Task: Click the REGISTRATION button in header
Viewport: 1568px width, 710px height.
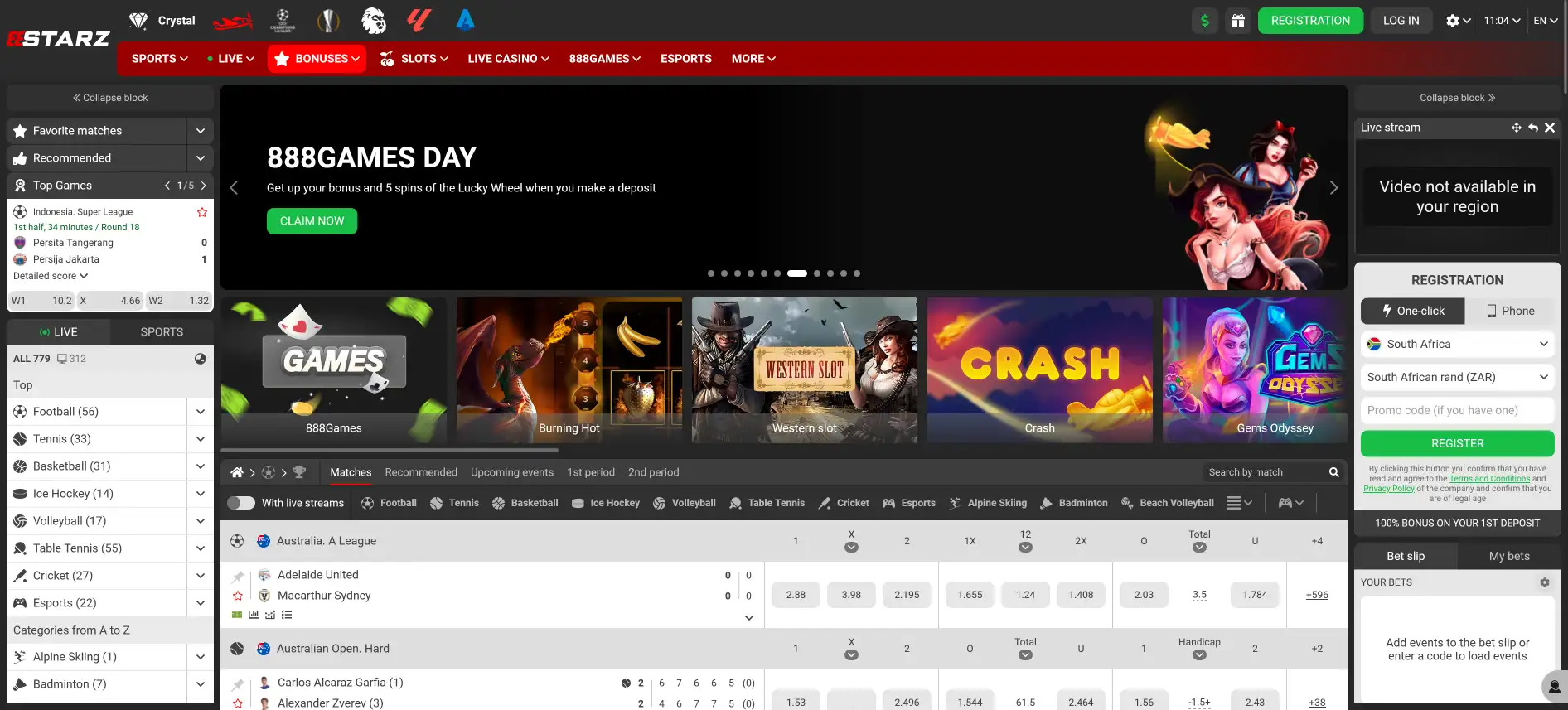Action: click(1310, 21)
